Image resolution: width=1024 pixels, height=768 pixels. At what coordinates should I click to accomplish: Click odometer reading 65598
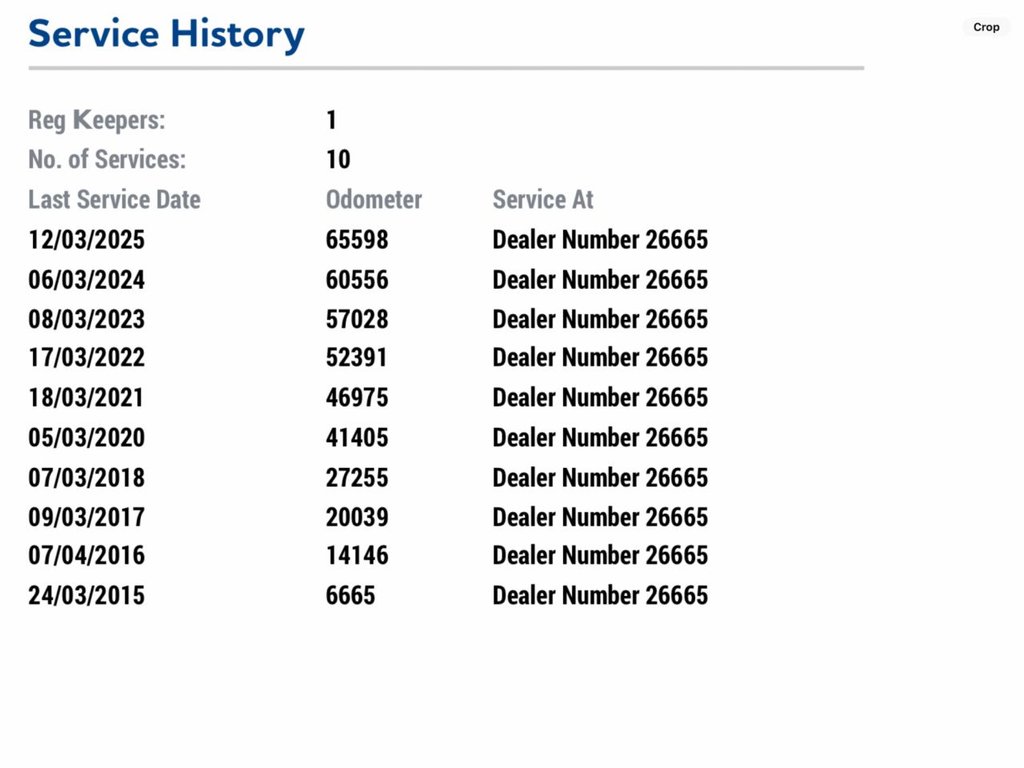[357, 240]
